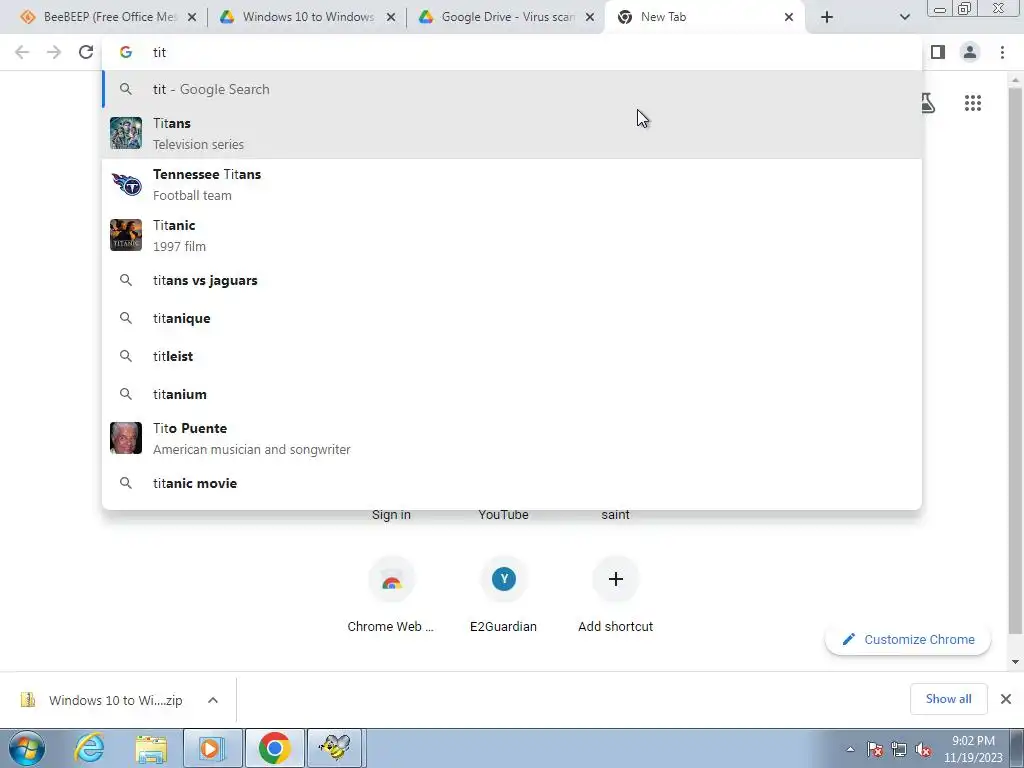Expand the tab search chevron
The height and width of the screenshot is (768, 1024).
(x=904, y=17)
